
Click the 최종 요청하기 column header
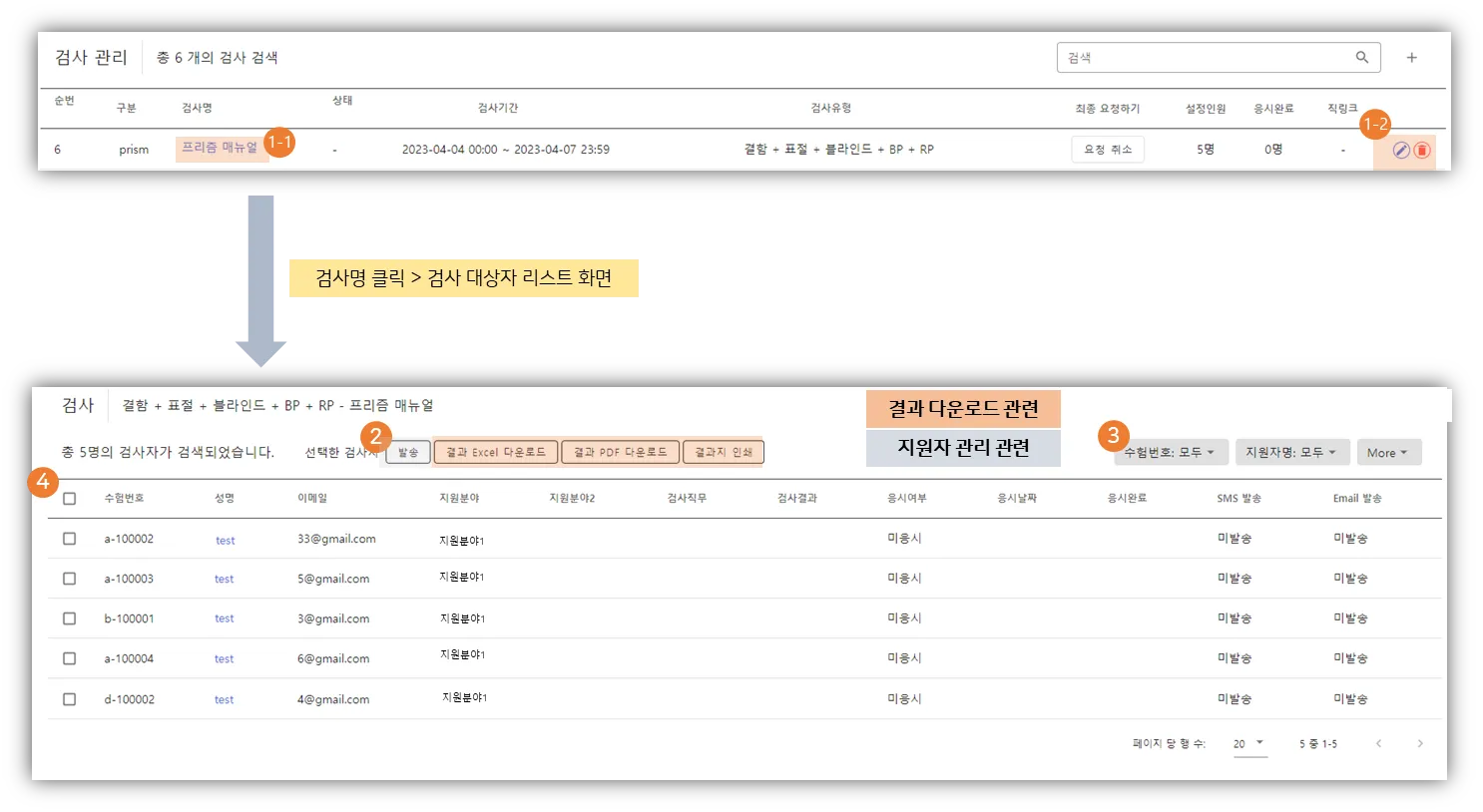point(1107,109)
